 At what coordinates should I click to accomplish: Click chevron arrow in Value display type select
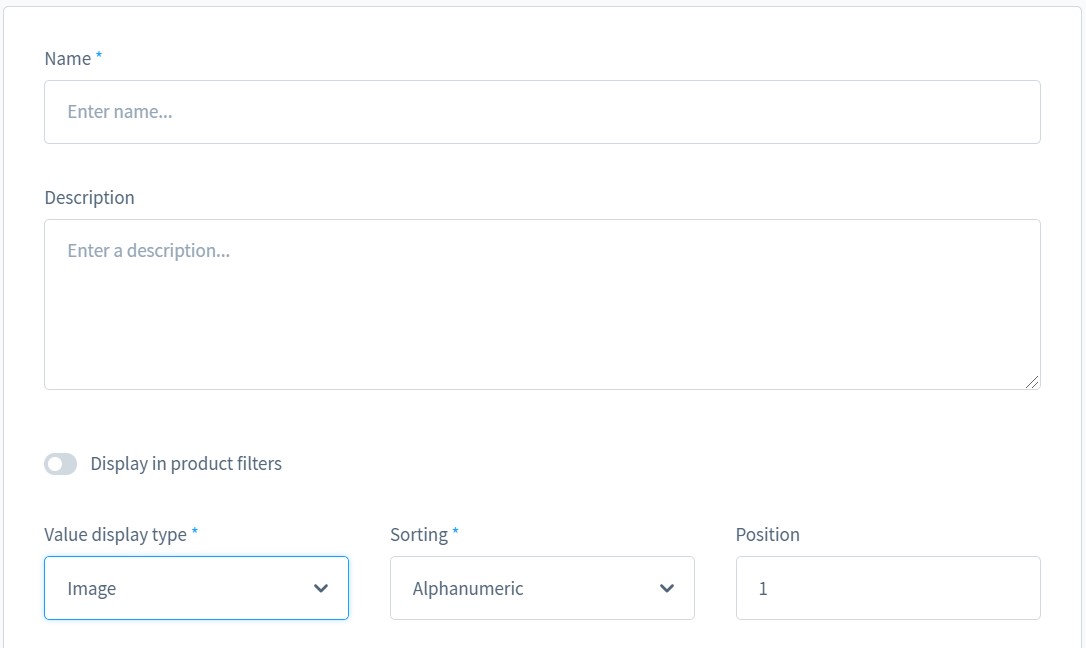click(x=321, y=588)
